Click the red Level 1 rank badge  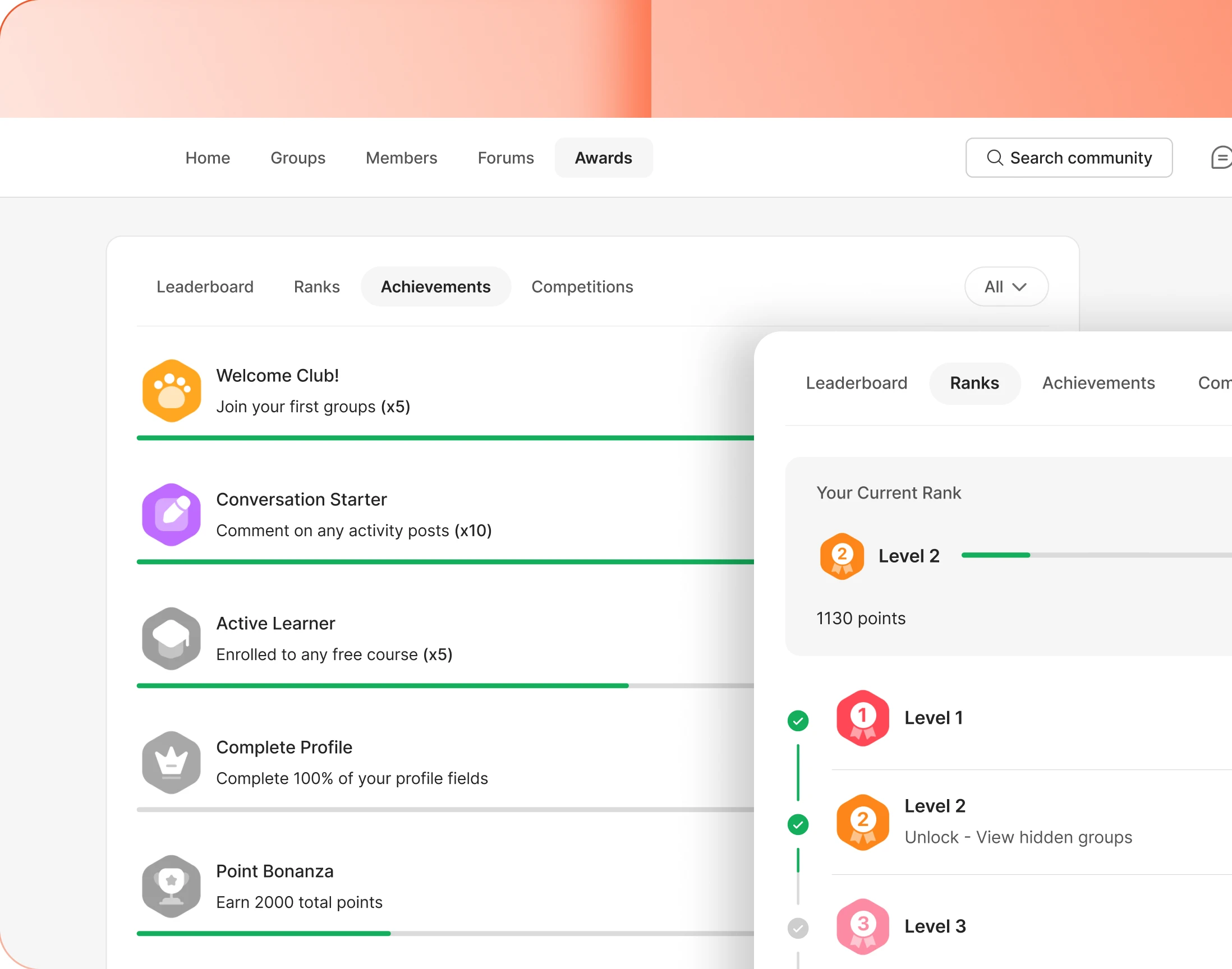(863, 718)
